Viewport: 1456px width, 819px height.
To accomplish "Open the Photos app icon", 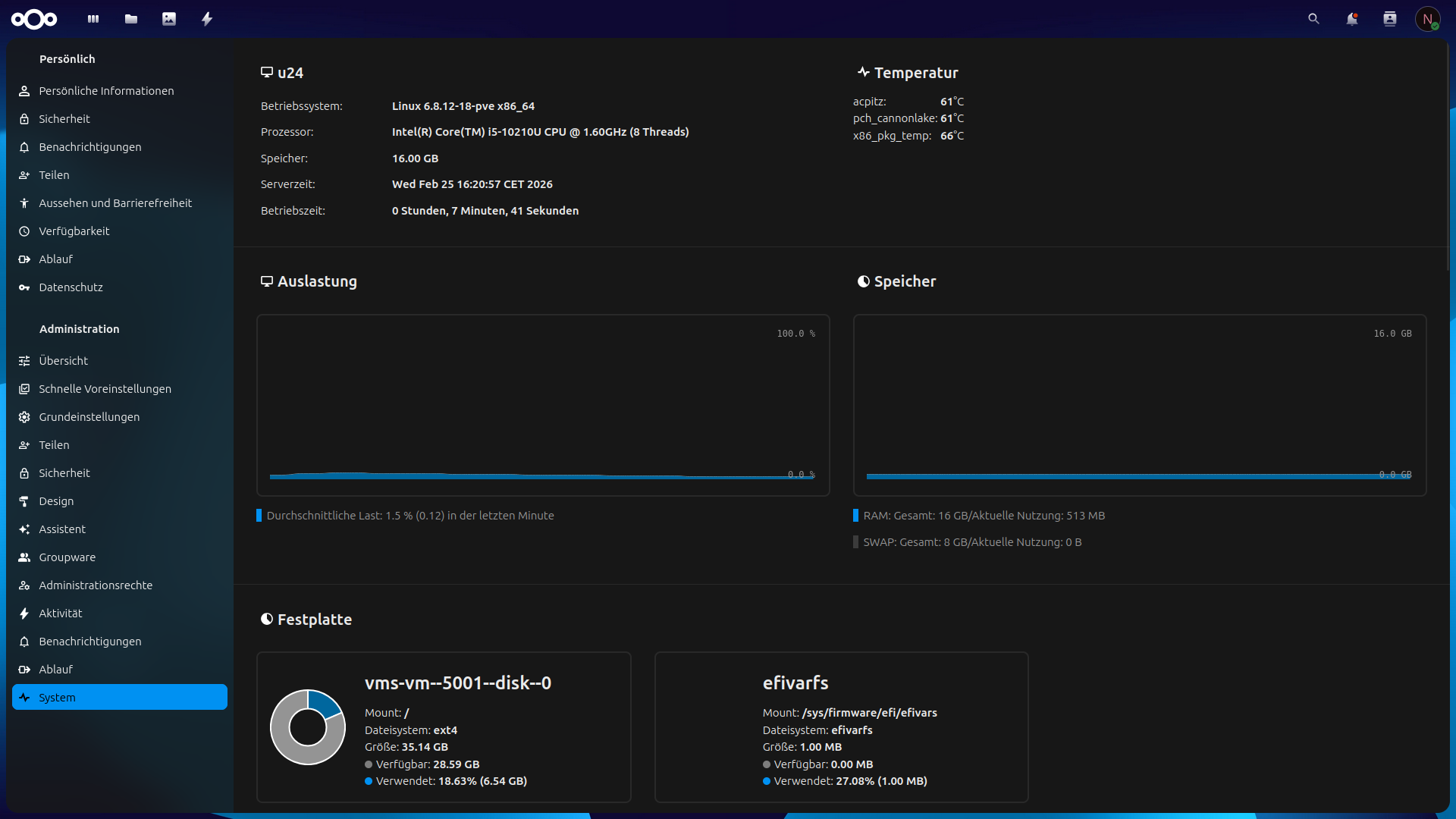I will [169, 19].
